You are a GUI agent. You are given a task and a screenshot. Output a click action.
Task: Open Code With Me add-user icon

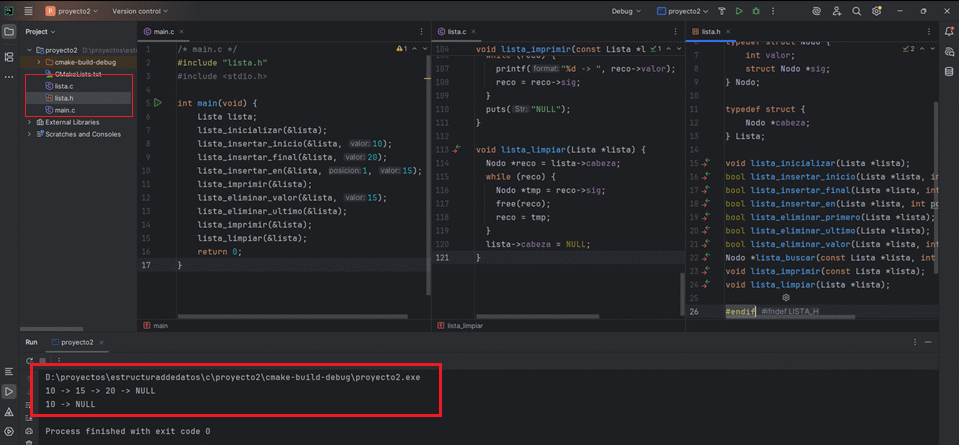837,11
